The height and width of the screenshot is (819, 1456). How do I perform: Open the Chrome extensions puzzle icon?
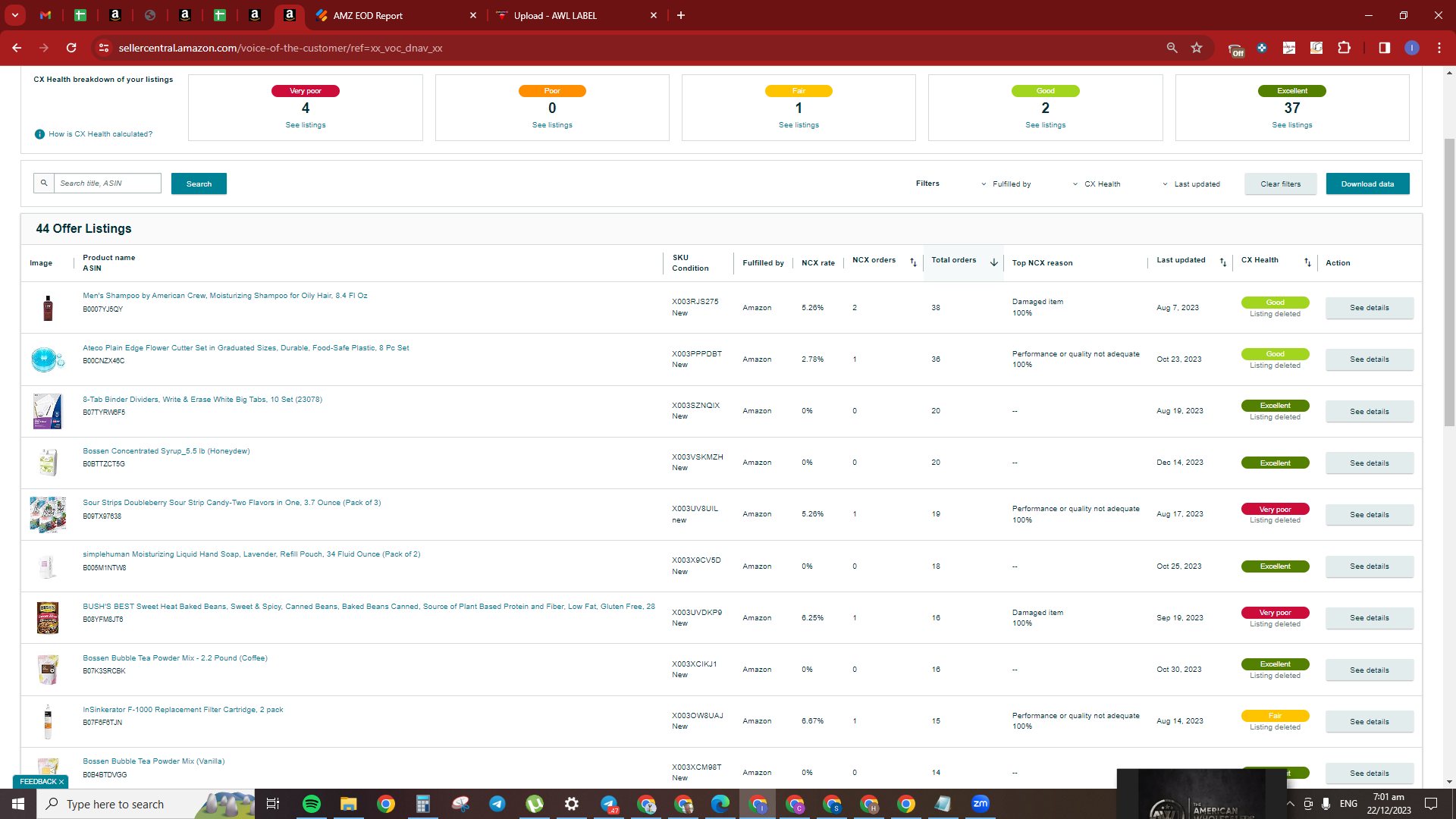pyautogui.click(x=1344, y=48)
